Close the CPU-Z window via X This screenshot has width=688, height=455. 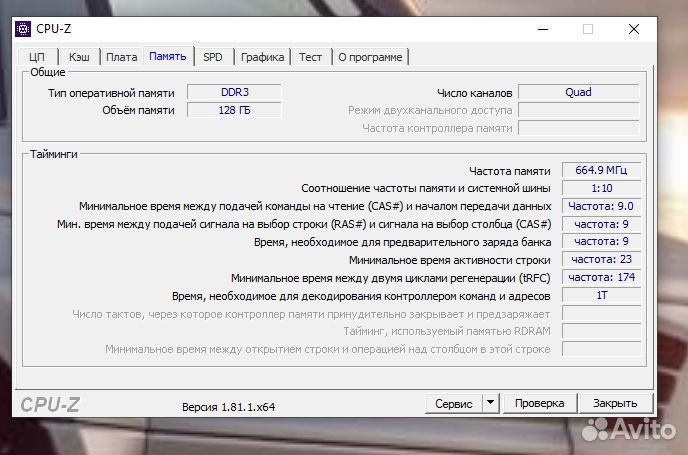(634, 29)
